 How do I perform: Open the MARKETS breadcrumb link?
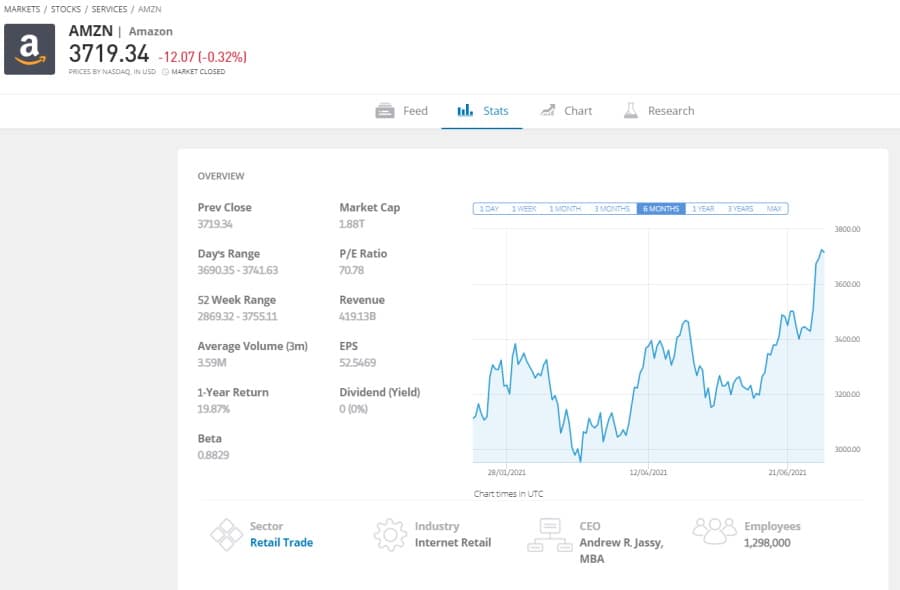click(22, 9)
